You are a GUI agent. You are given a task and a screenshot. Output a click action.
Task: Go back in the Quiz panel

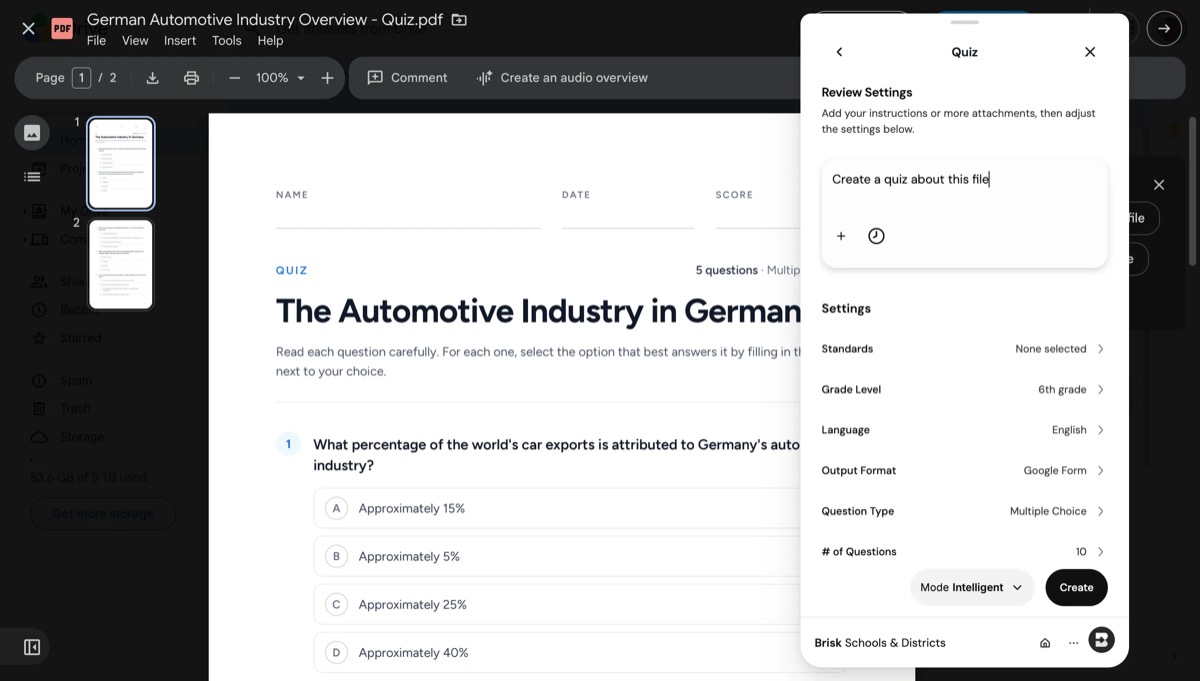click(839, 52)
